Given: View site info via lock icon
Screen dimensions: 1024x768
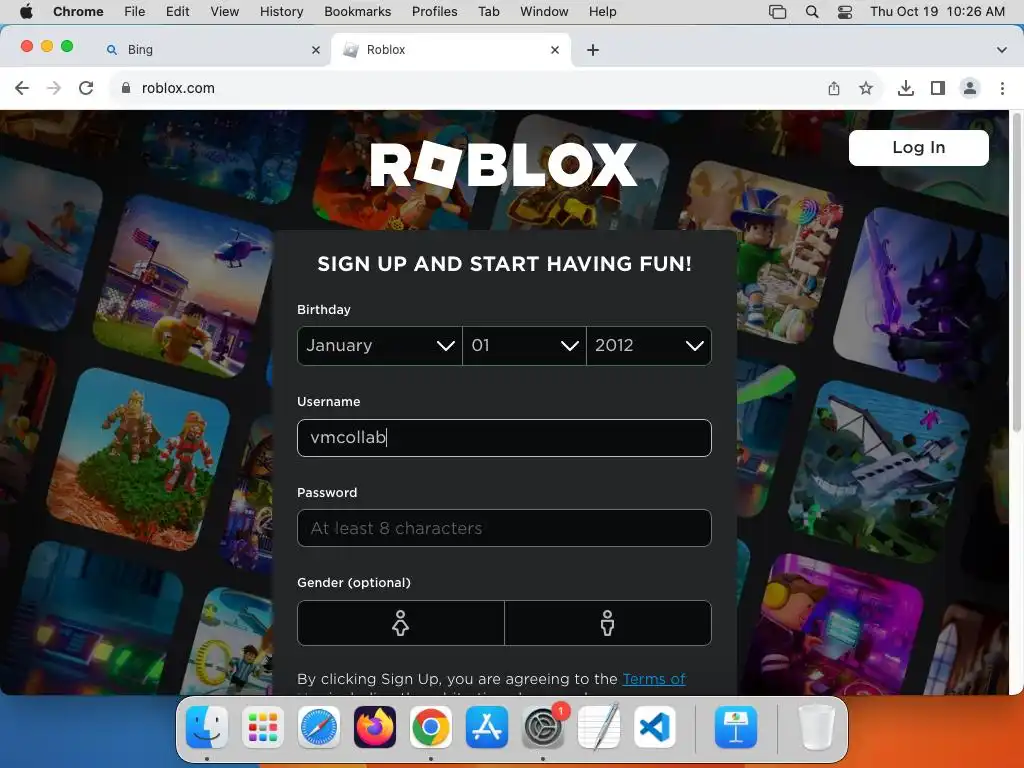Looking at the screenshot, I should (126, 88).
